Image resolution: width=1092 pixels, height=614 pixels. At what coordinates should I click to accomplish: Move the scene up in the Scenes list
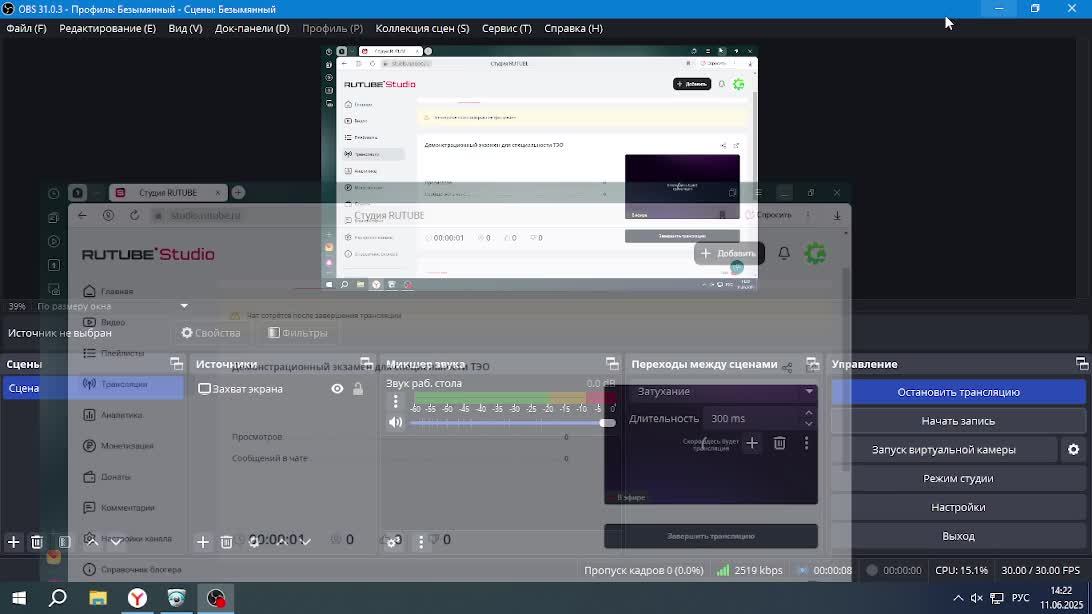click(91, 542)
